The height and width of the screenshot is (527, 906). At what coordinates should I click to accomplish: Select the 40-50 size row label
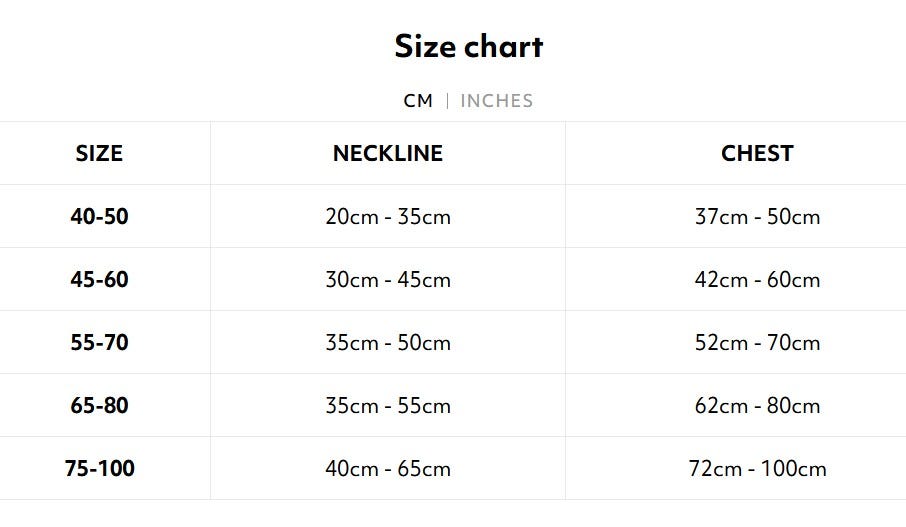tap(99, 216)
